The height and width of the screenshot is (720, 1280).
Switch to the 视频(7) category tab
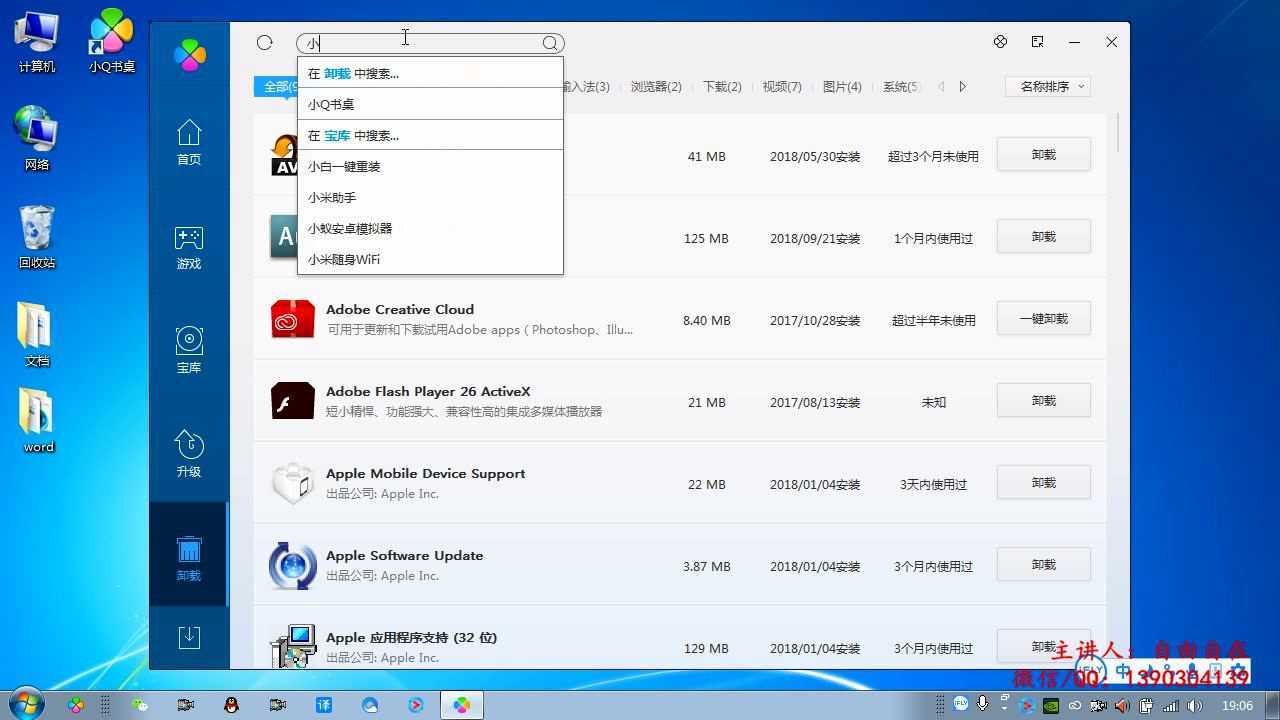click(x=782, y=87)
